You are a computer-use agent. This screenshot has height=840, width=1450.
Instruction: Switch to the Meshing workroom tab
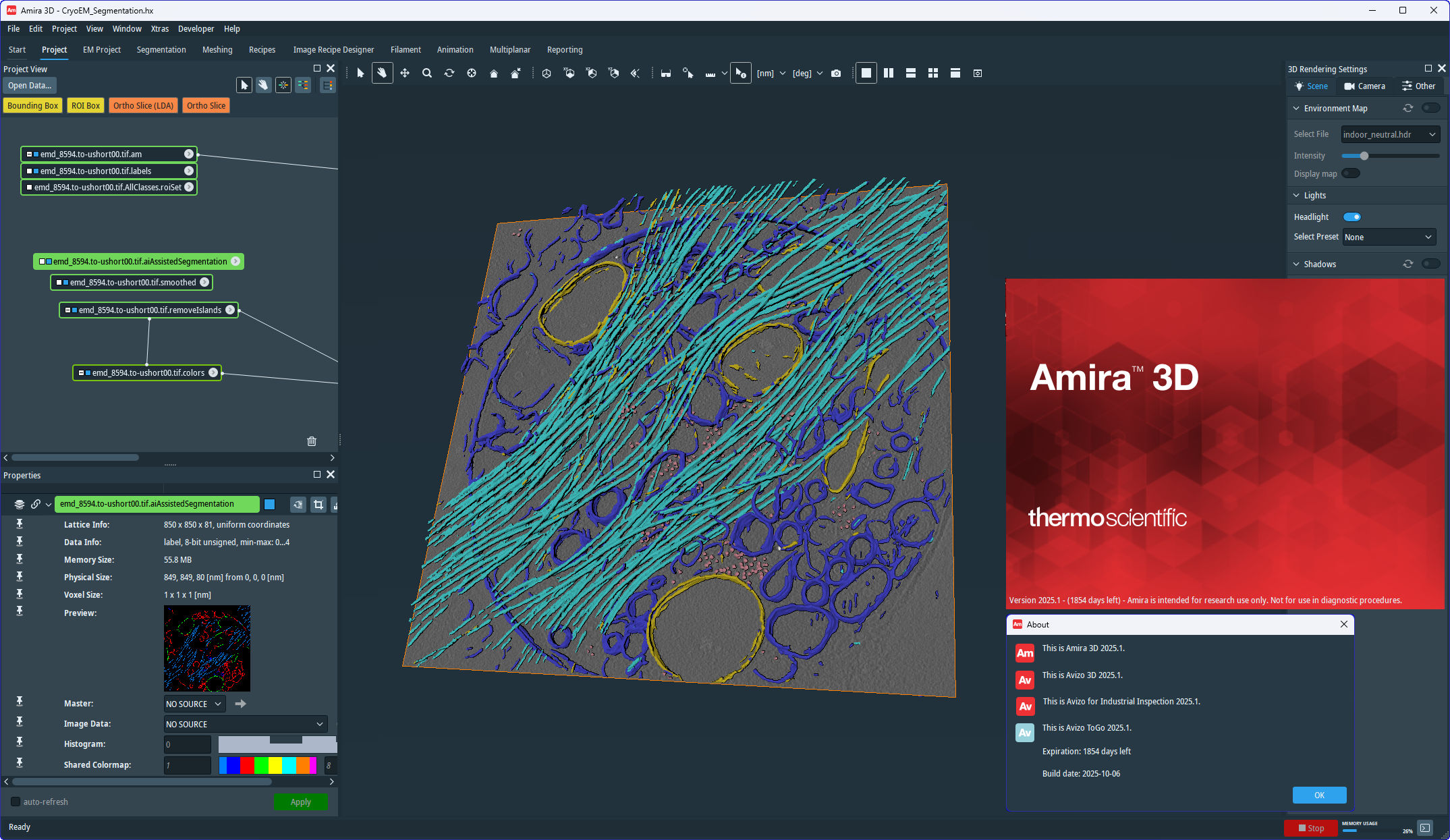(x=217, y=49)
